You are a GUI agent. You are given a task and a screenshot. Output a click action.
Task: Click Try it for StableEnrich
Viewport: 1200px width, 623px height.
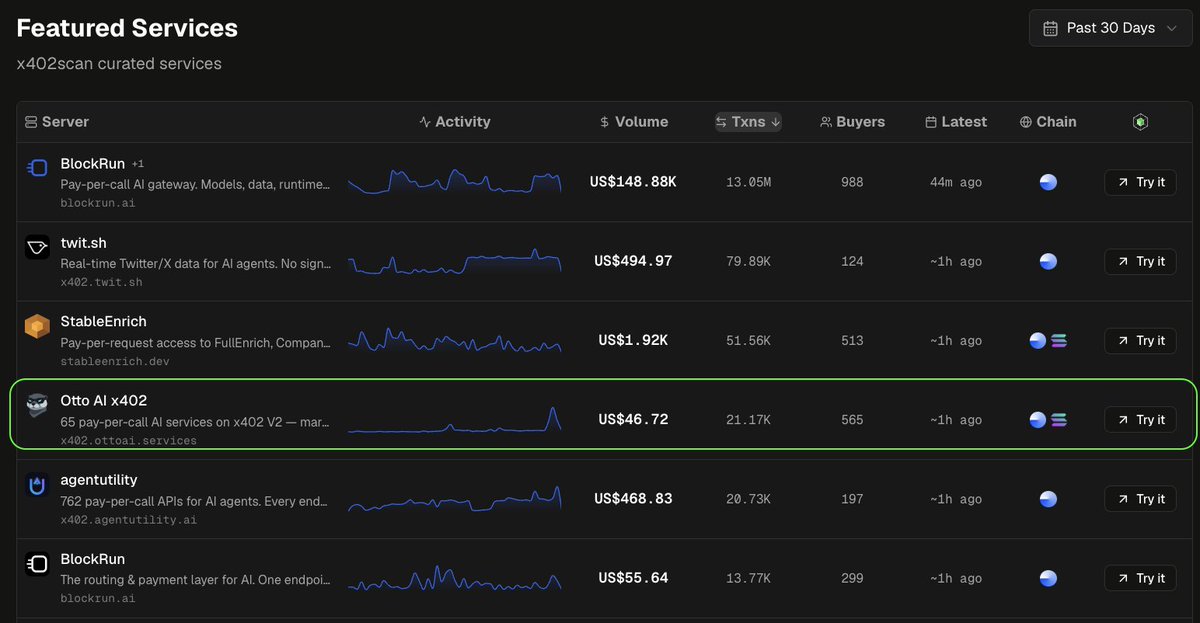point(1140,340)
